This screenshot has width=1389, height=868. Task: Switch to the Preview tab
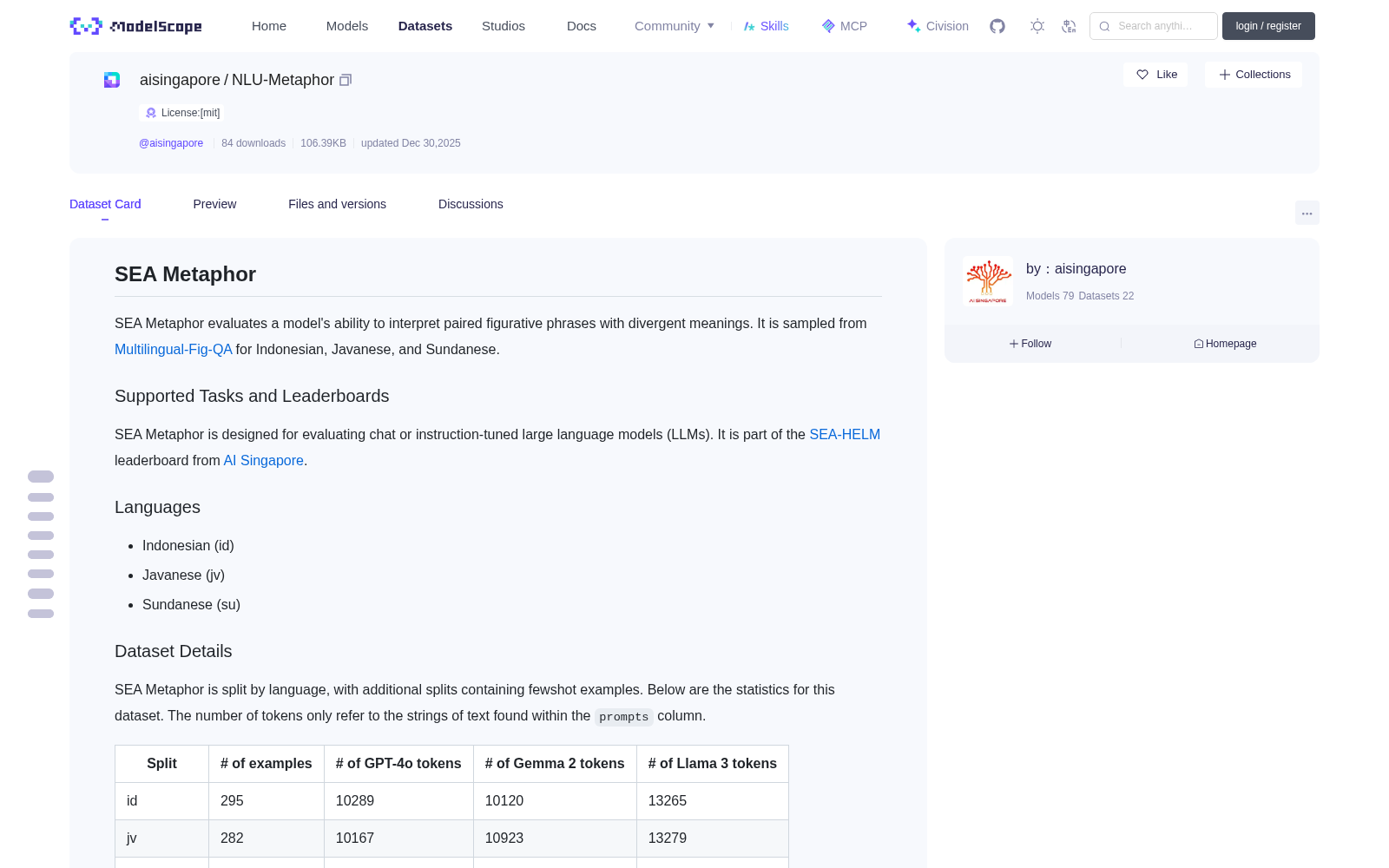214,204
